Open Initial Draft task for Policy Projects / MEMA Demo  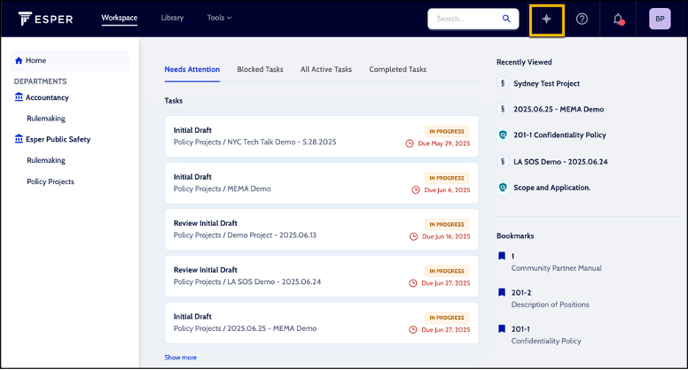point(322,183)
